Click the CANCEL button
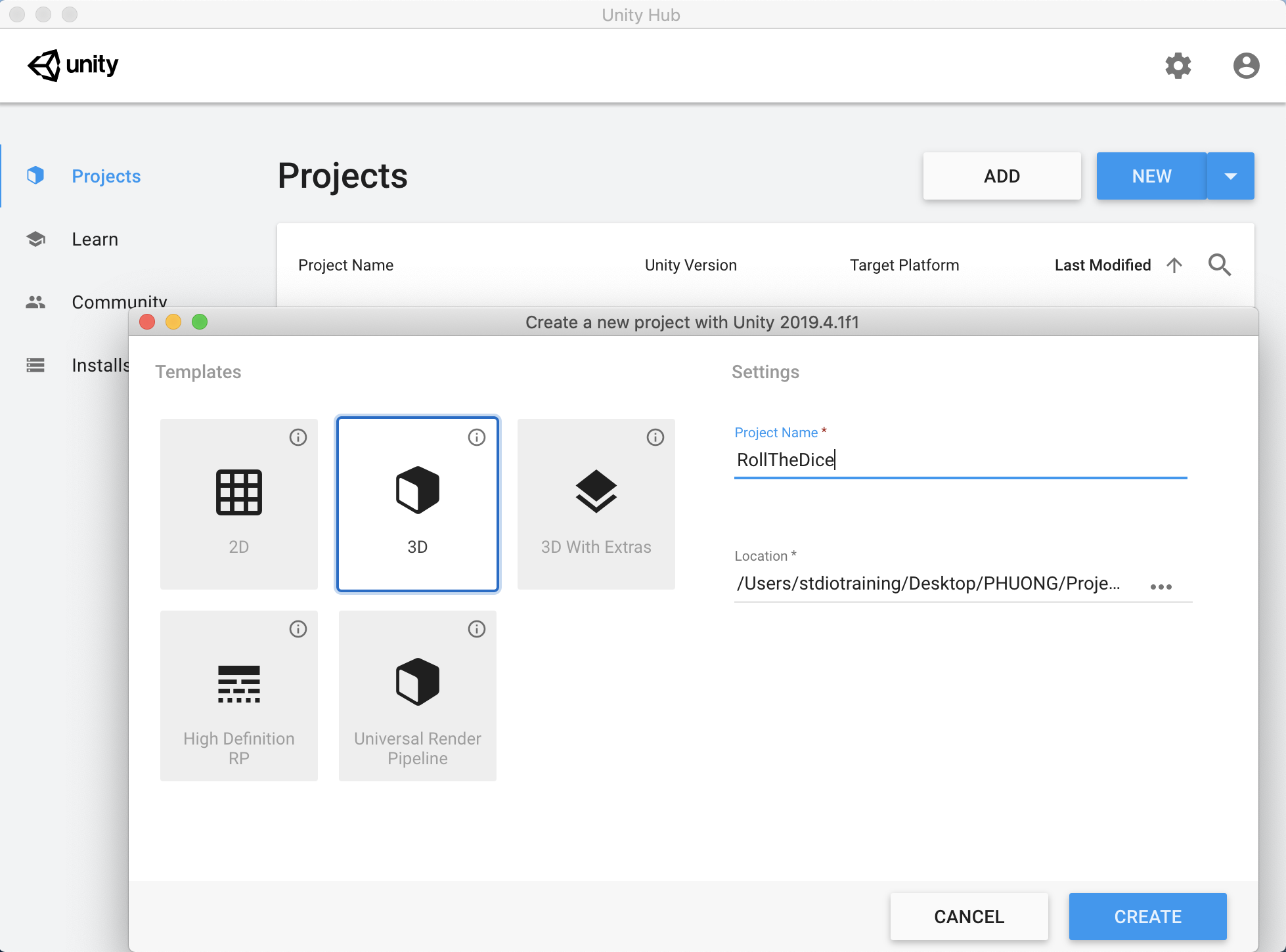The width and height of the screenshot is (1286, 952). (969, 917)
